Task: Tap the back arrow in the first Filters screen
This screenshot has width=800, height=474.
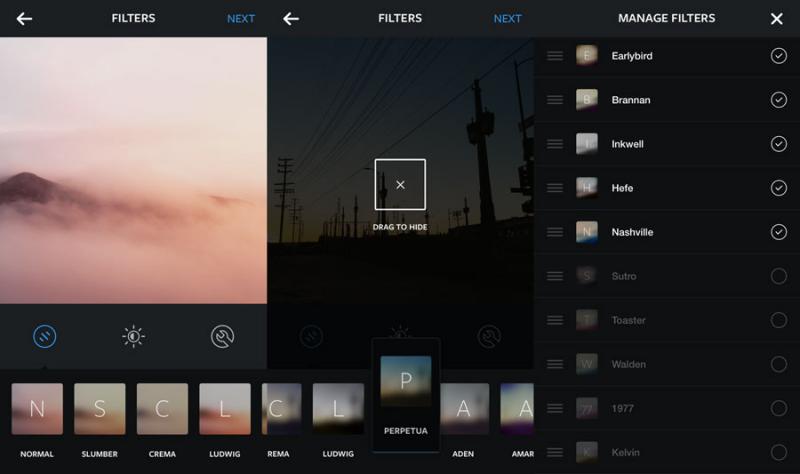Action: (24, 19)
